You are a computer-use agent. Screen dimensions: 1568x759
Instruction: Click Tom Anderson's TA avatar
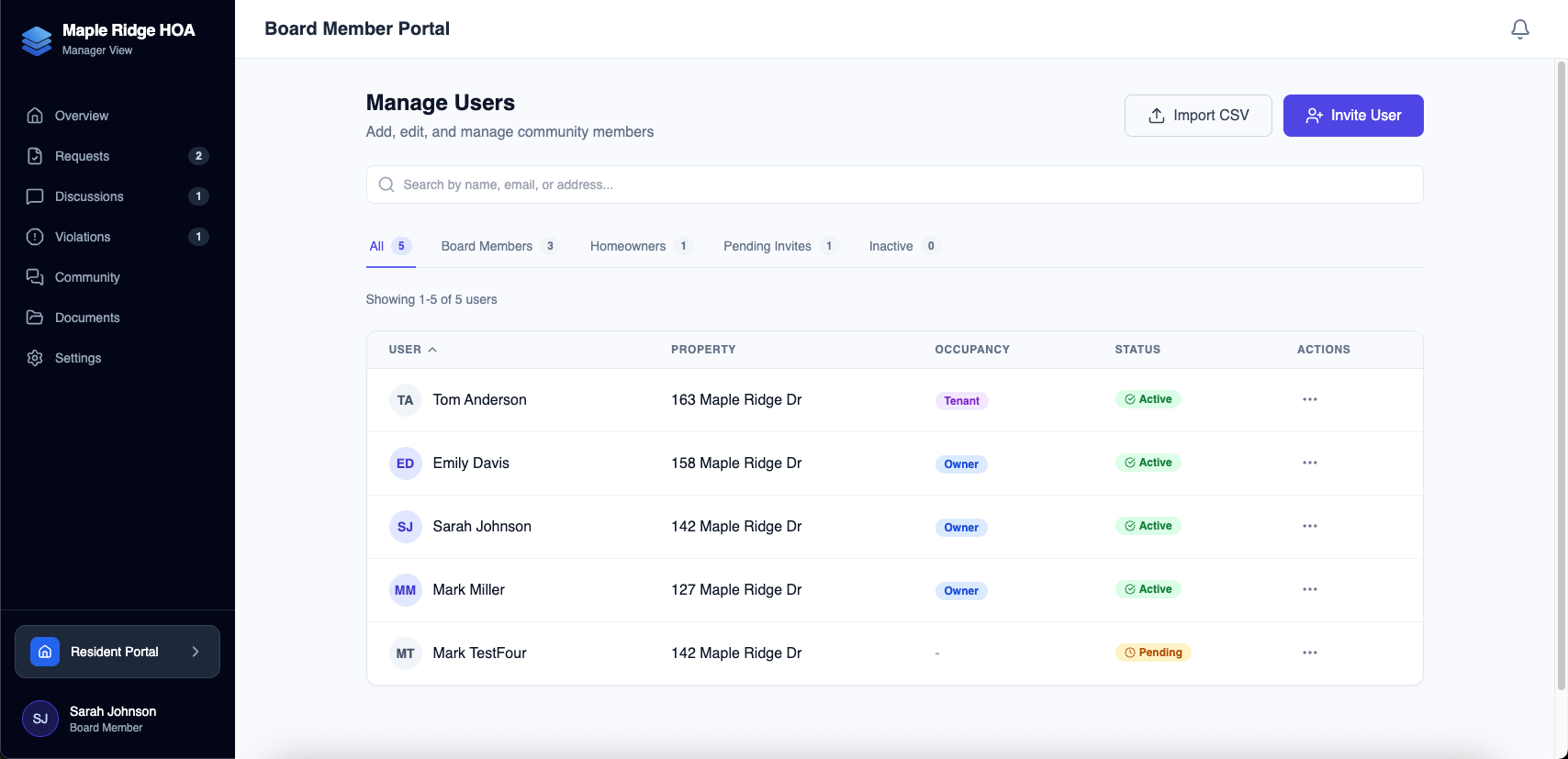(x=405, y=400)
